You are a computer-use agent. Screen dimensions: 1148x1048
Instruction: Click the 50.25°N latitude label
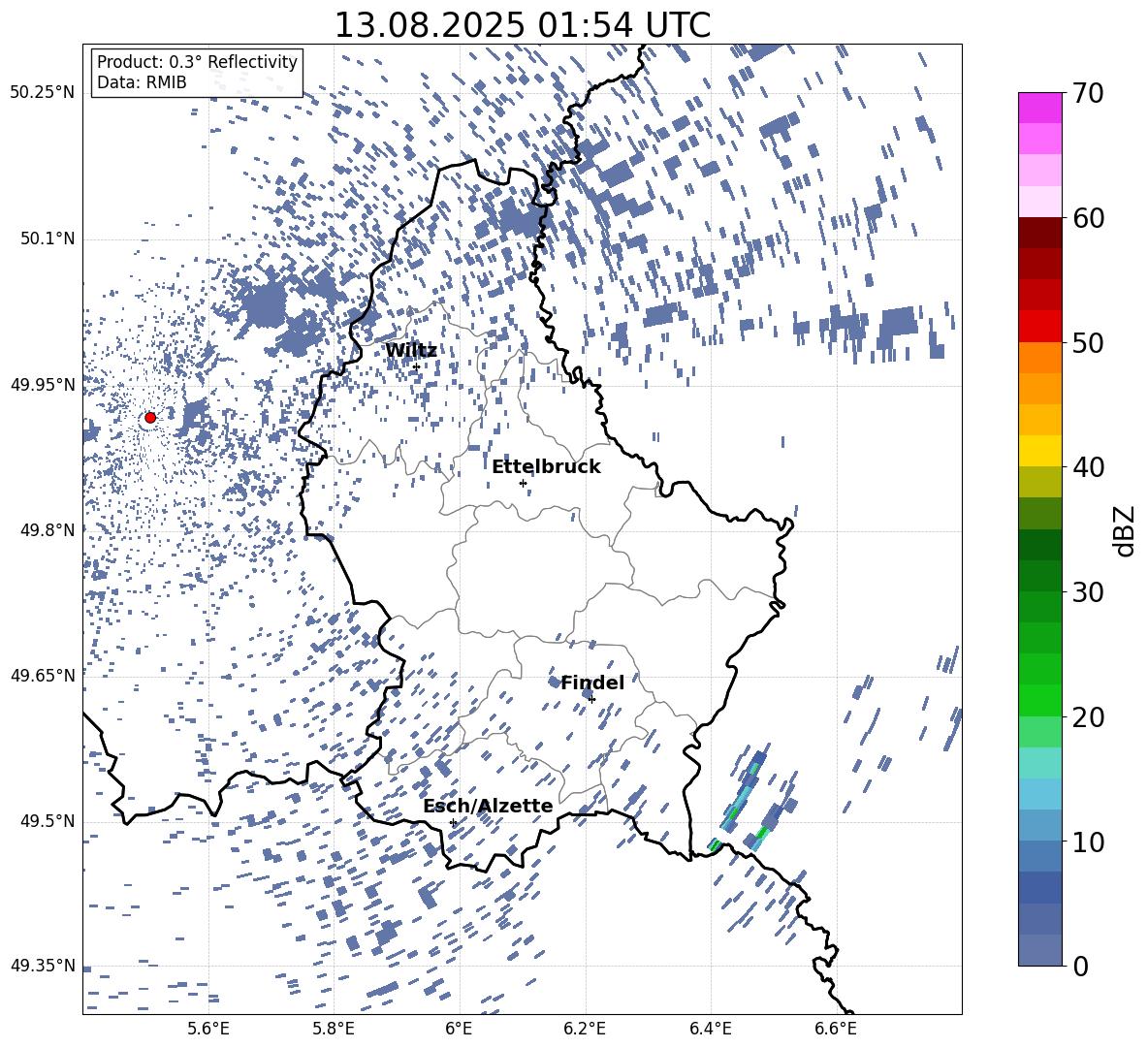click(x=43, y=93)
